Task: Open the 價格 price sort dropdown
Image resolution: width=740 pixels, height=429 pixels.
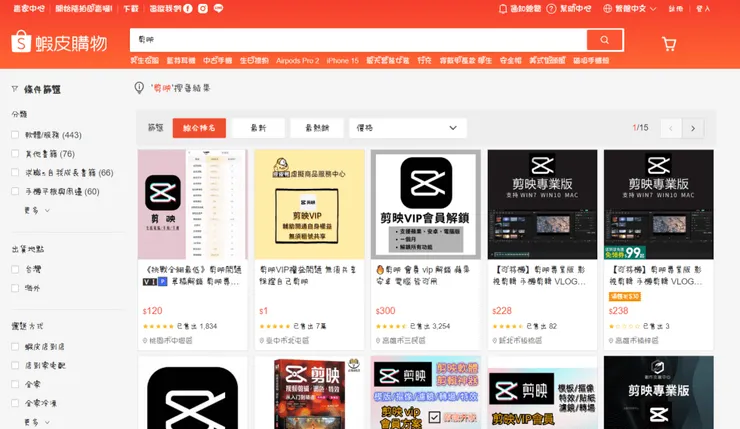Action: 408,128
